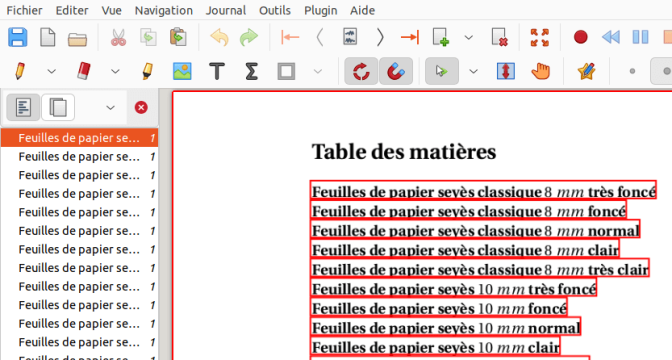
Task: Open the Vue menu
Action: coord(111,10)
